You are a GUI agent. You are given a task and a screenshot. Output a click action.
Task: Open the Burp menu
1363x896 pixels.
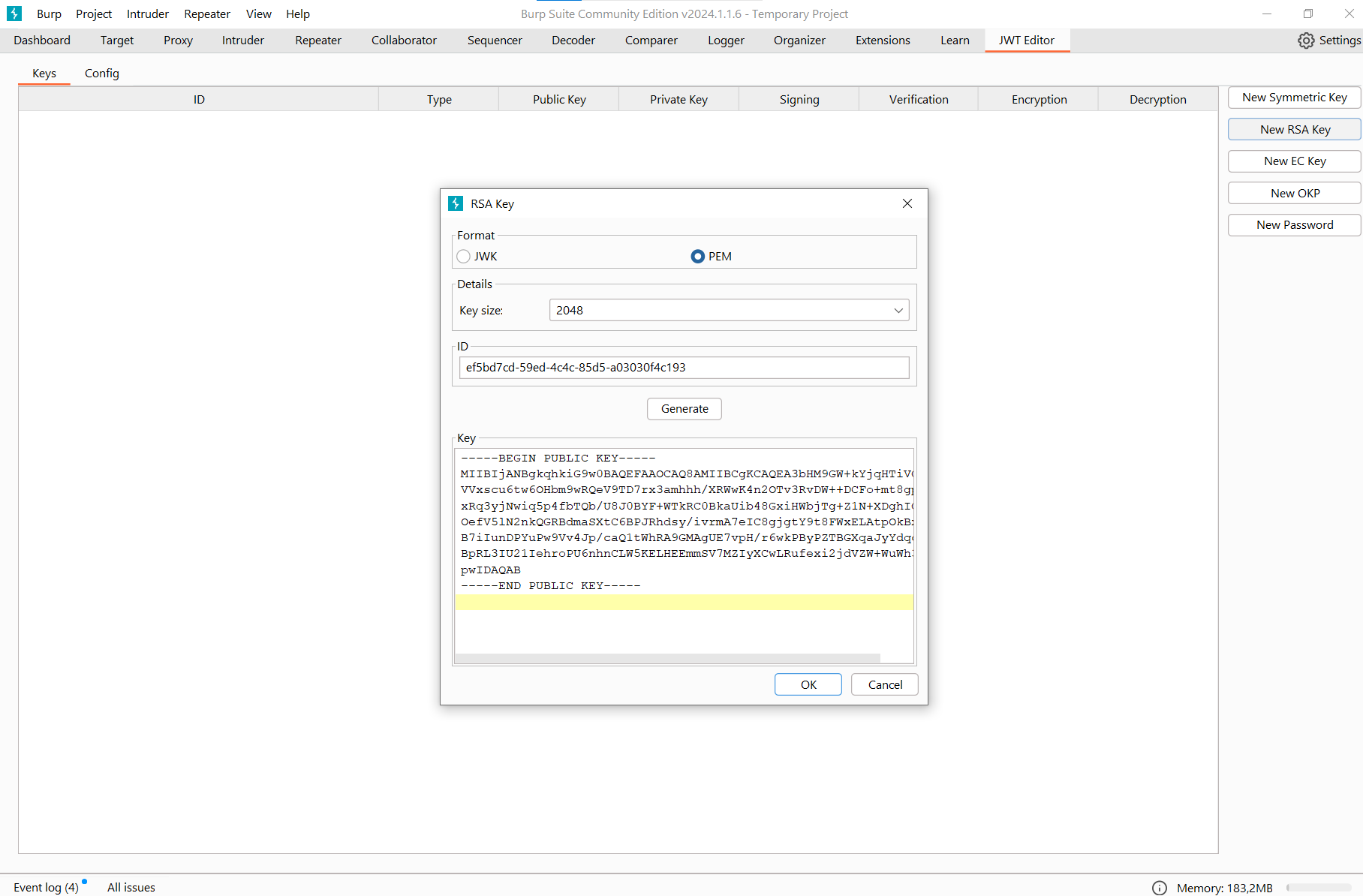coord(49,14)
